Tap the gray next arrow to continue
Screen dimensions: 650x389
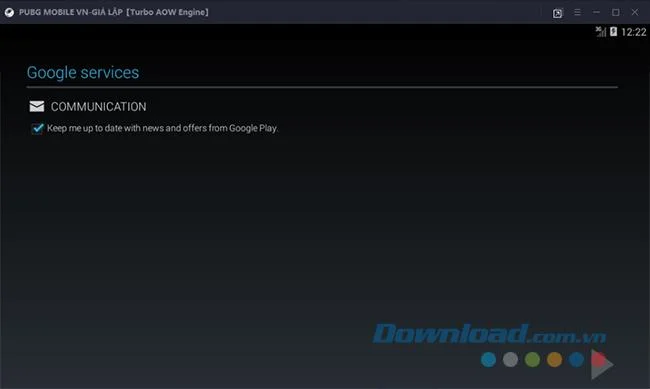[602, 364]
